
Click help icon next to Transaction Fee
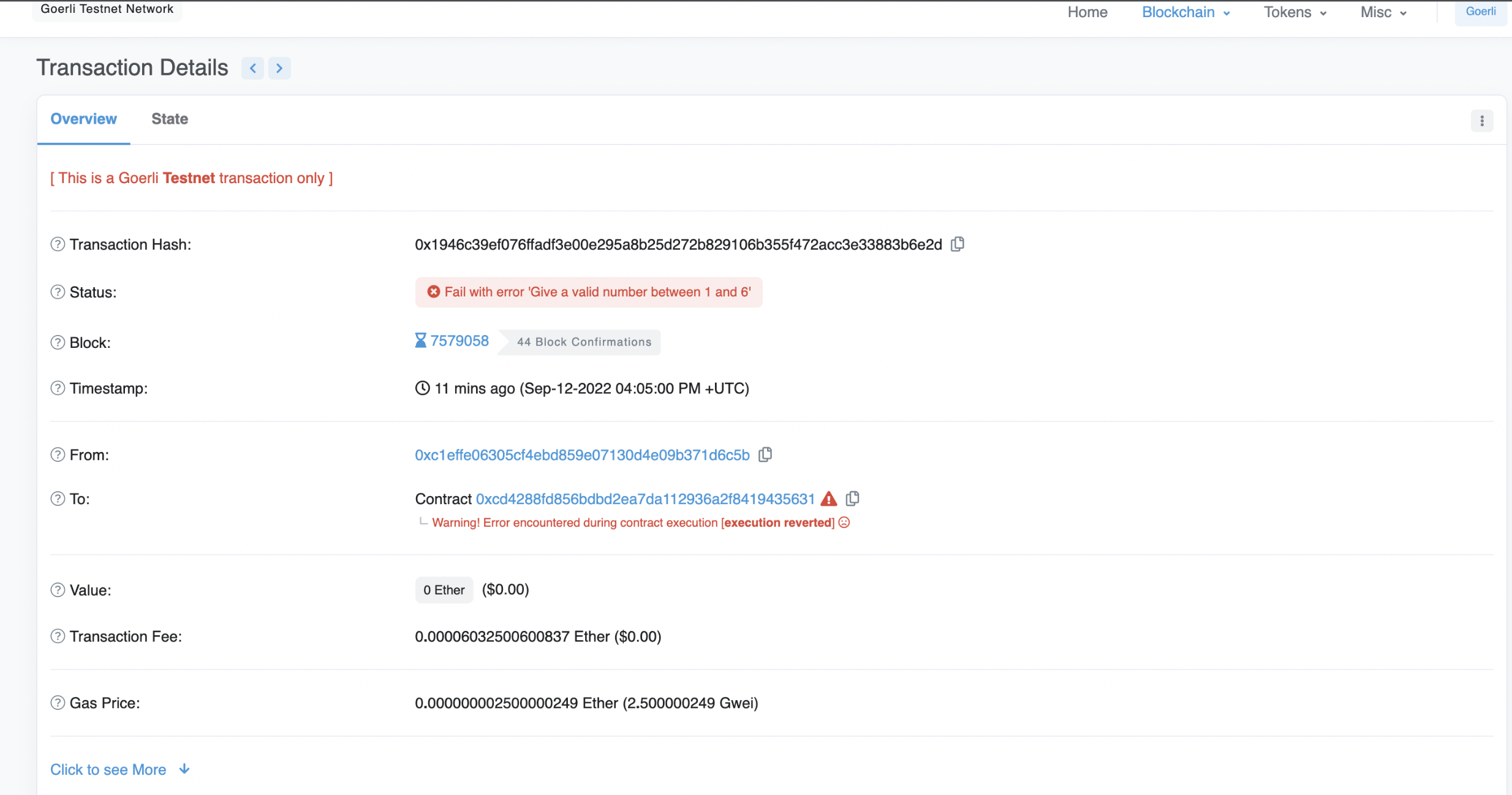58,636
